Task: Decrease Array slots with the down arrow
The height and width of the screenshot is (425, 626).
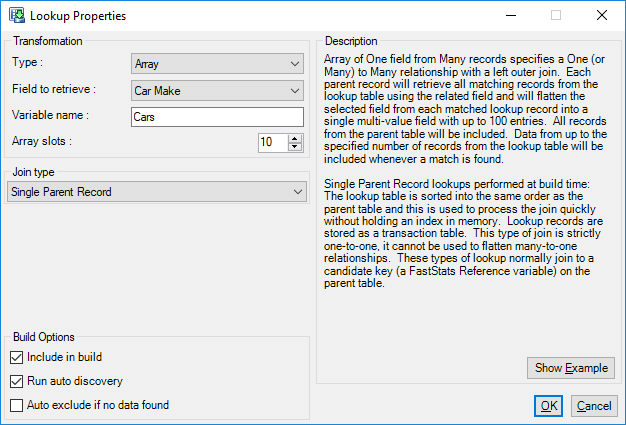Action: click(x=295, y=147)
